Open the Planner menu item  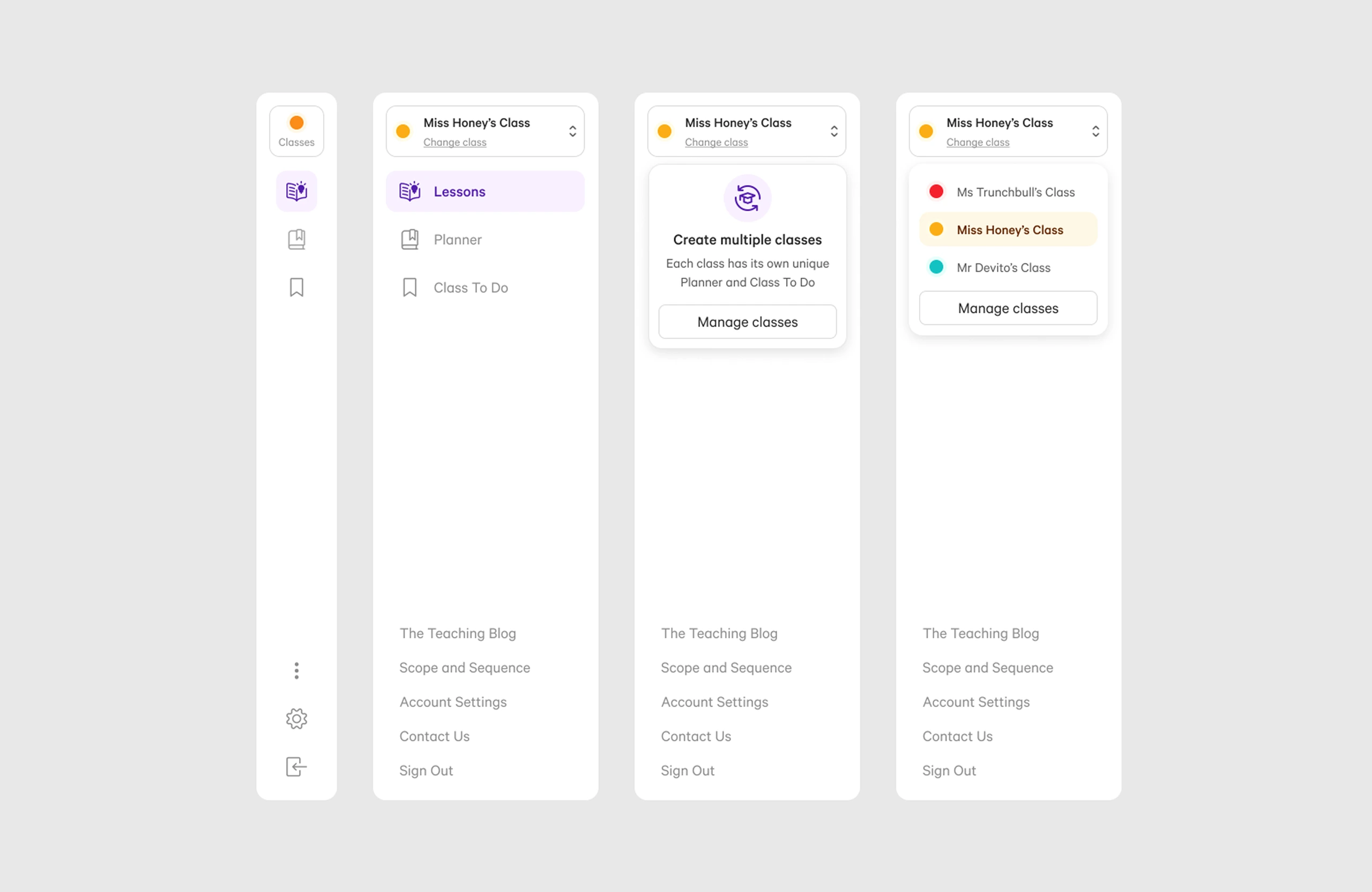(457, 239)
